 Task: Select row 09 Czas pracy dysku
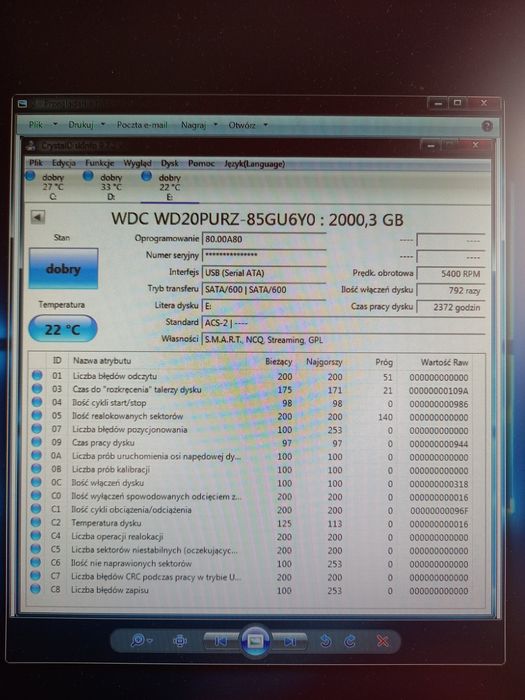point(252,443)
